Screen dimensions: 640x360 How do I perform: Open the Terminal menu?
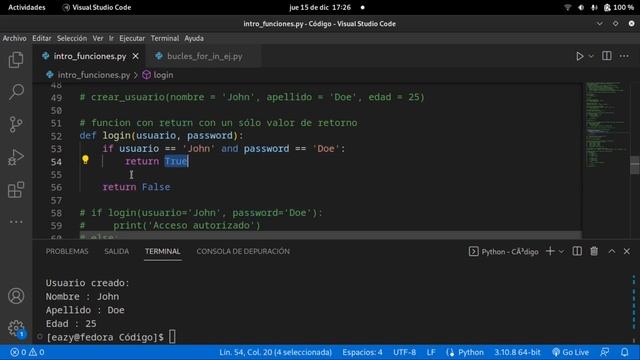pyautogui.click(x=165, y=38)
